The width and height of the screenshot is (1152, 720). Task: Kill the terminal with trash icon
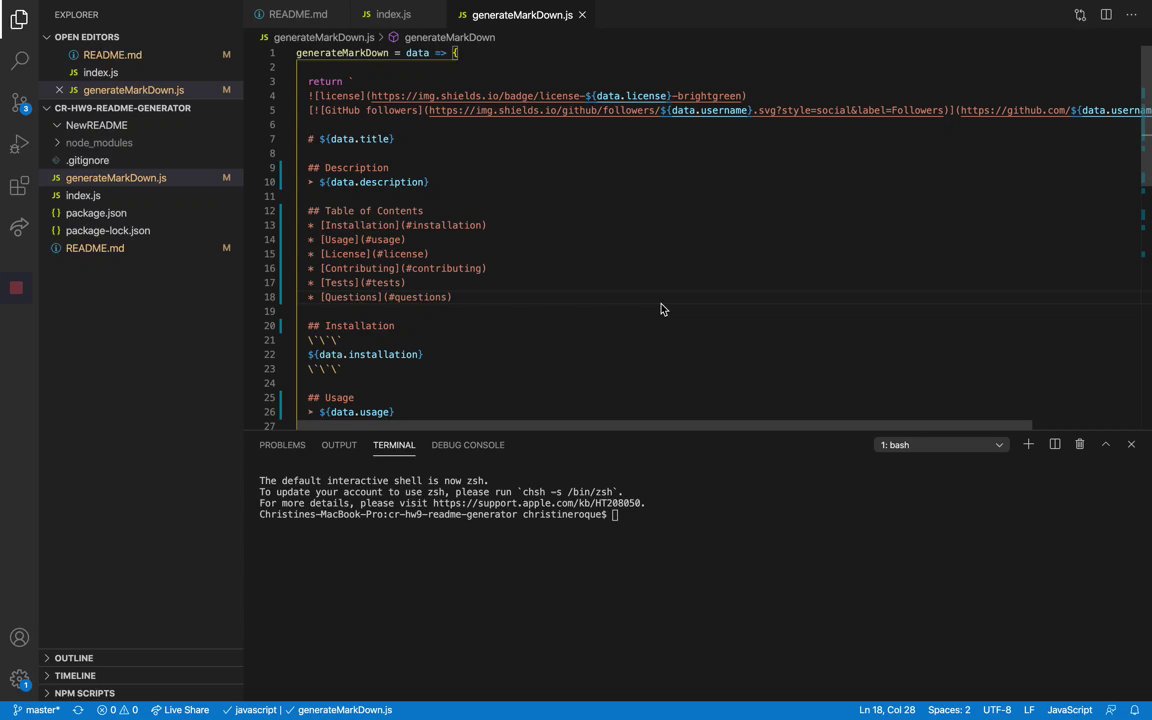tap(1079, 445)
